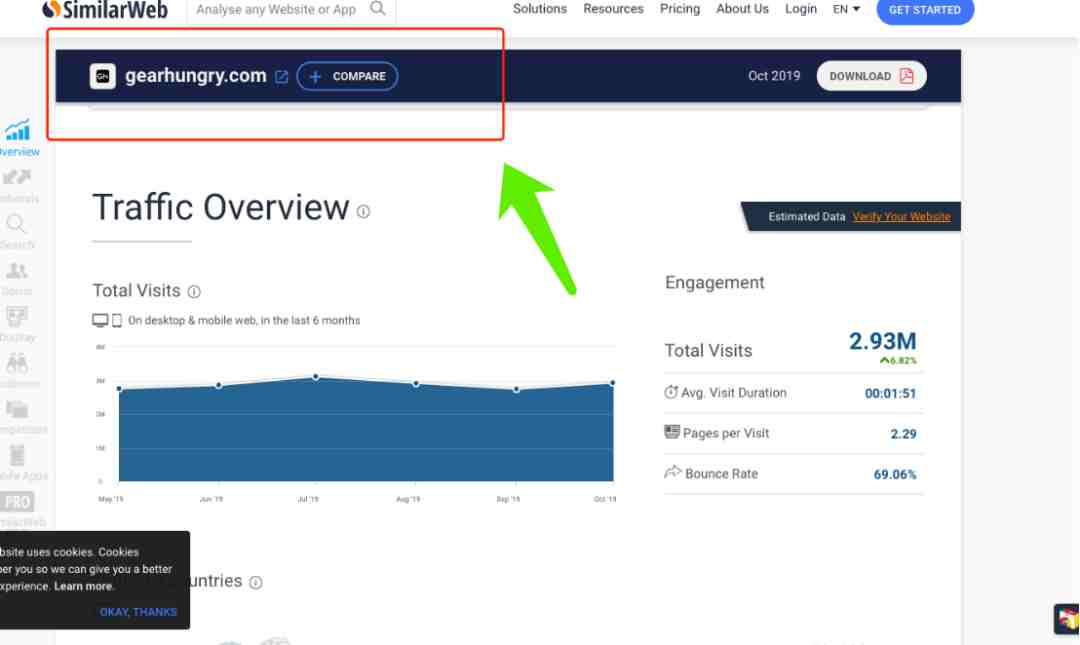Select Overview in the left sidebar
Viewport: 1080px width, 645px height.
tap(19, 138)
